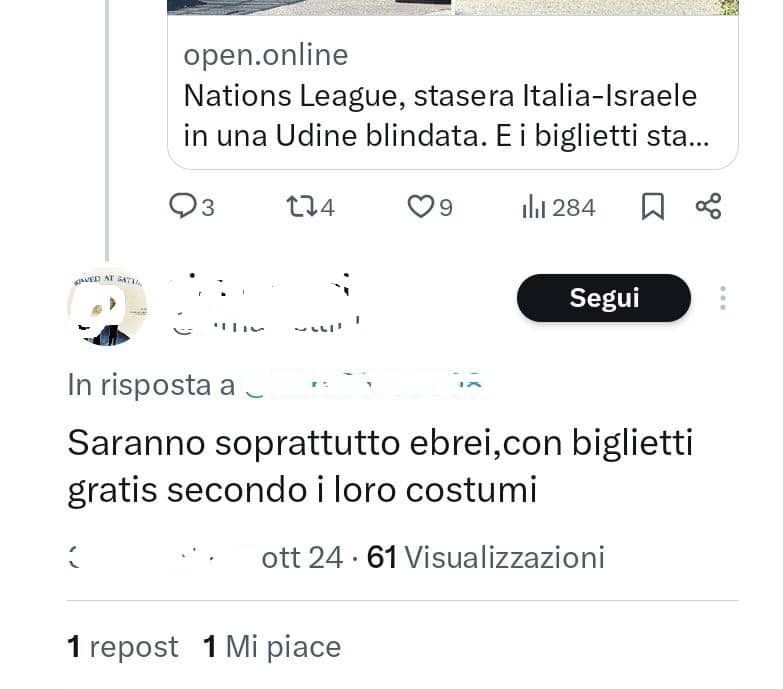
Task: Open the three-dot more options menu
Action: 722,298
